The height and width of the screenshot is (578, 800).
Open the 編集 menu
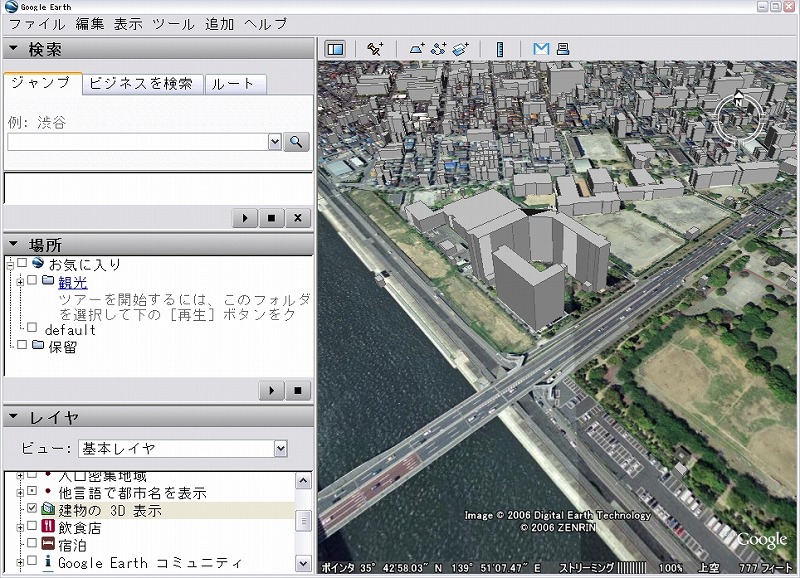click(90, 24)
